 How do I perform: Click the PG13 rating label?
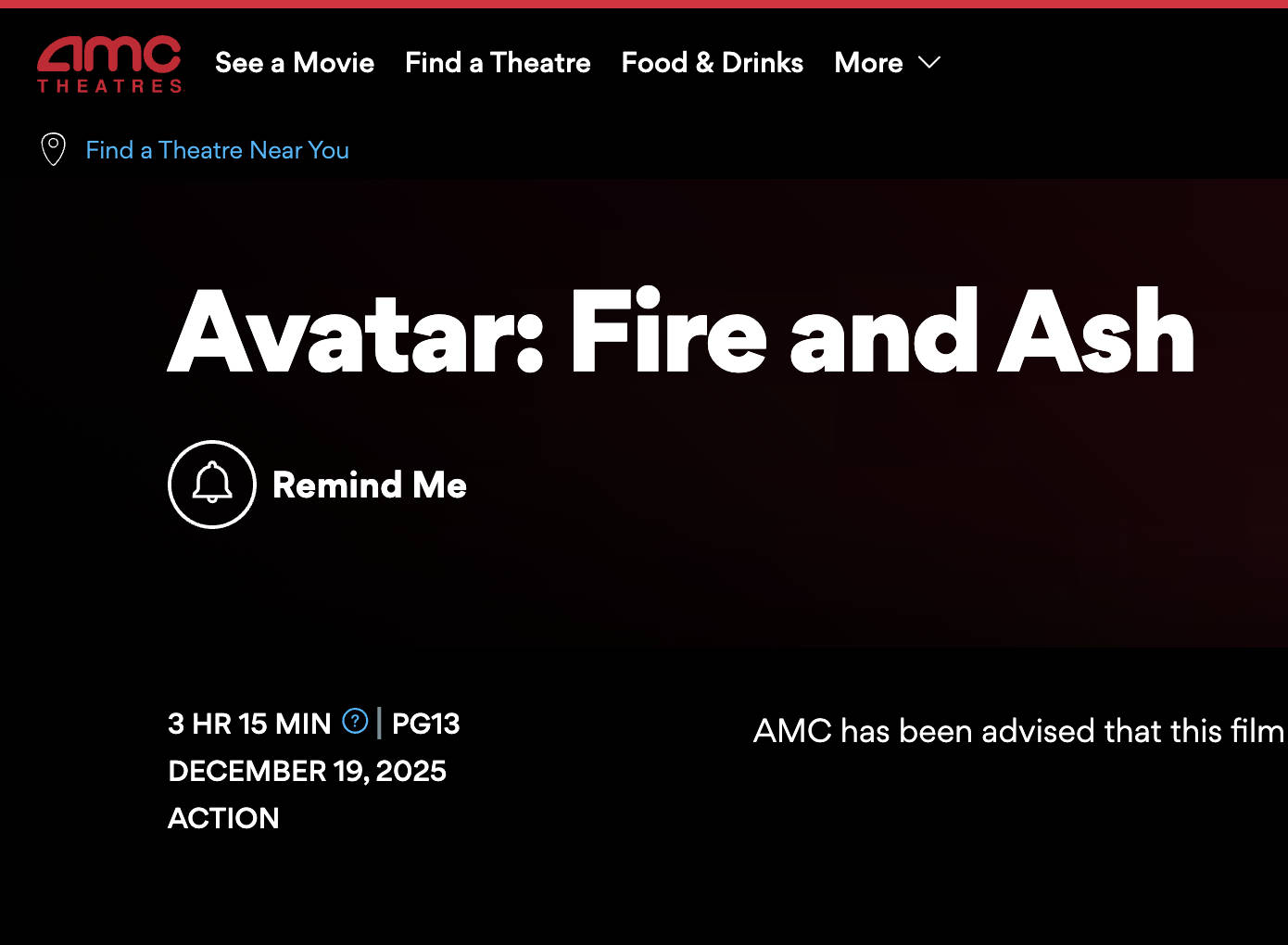click(x=425, y=724)
